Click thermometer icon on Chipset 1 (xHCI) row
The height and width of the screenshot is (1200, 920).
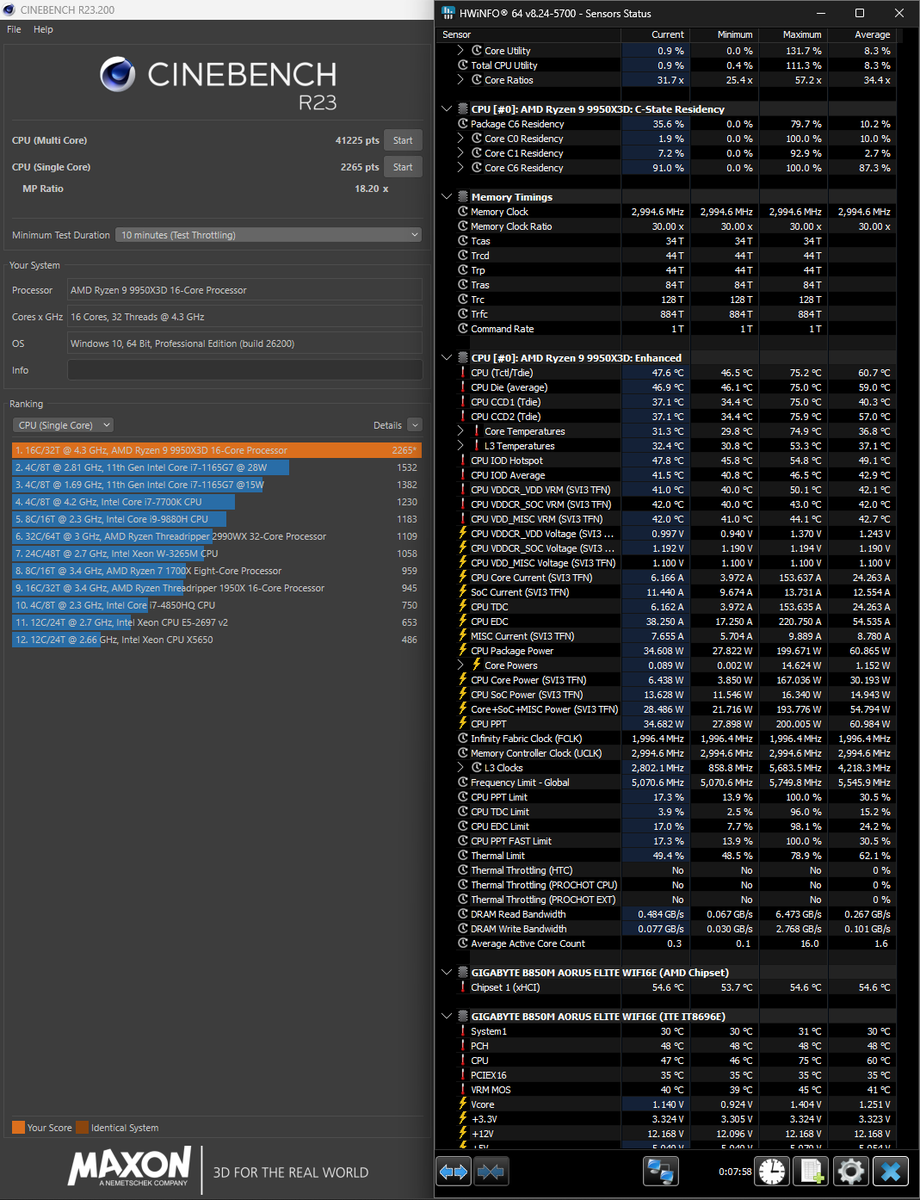[x=462, y=987]
